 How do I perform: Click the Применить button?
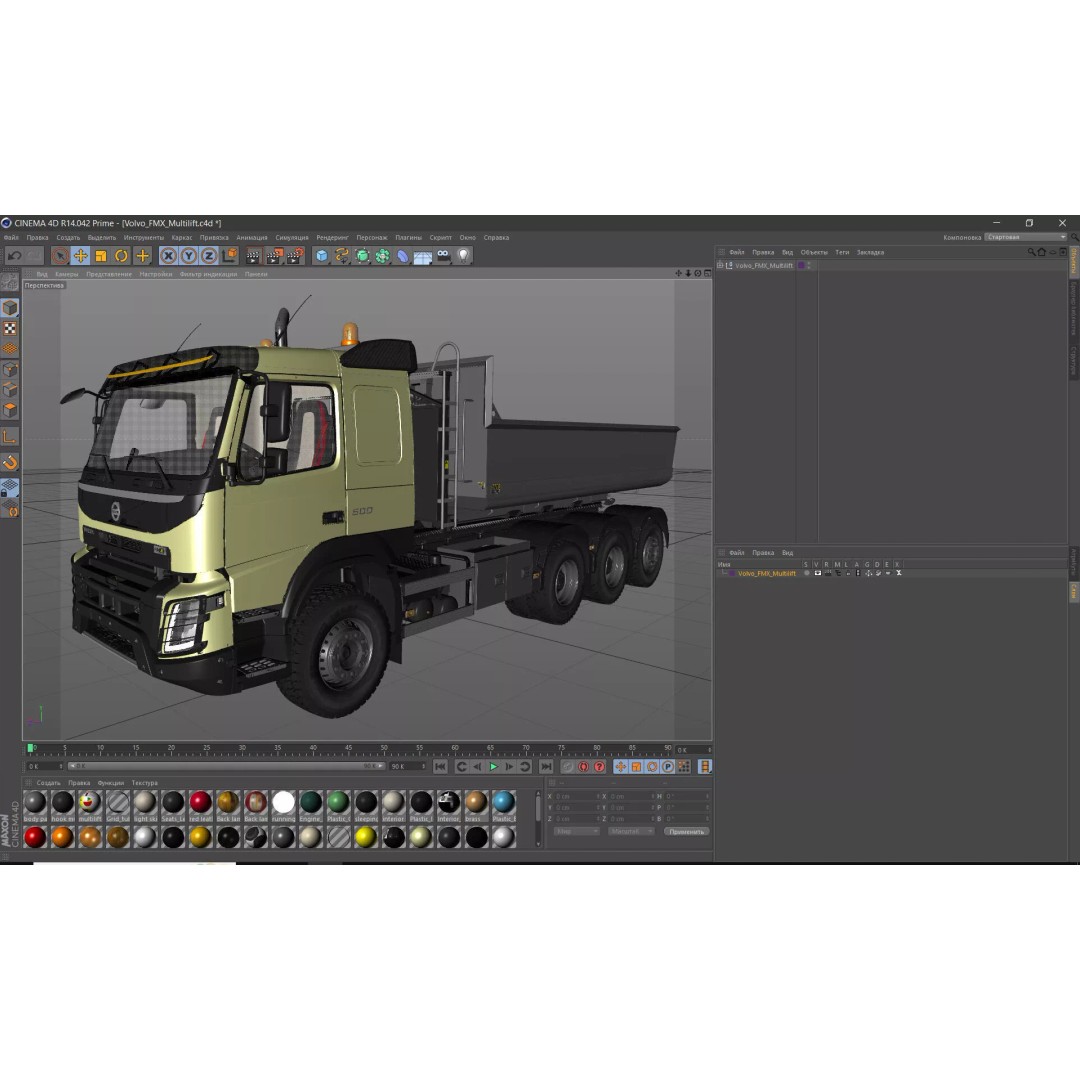tap(687, 831)
